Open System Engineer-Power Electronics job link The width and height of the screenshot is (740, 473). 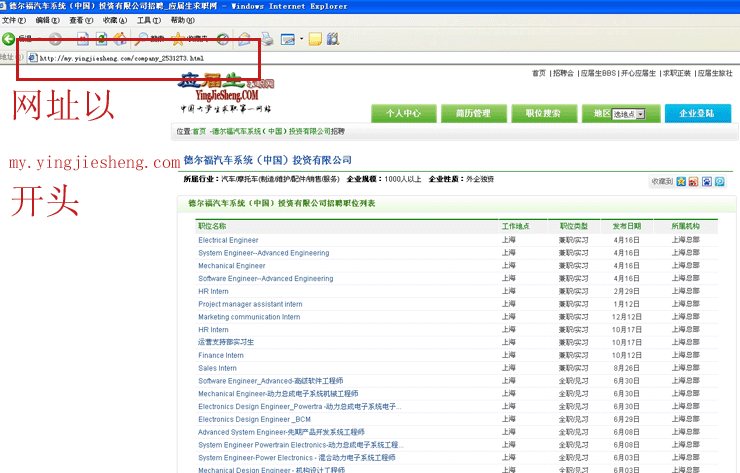pos(297,457)
